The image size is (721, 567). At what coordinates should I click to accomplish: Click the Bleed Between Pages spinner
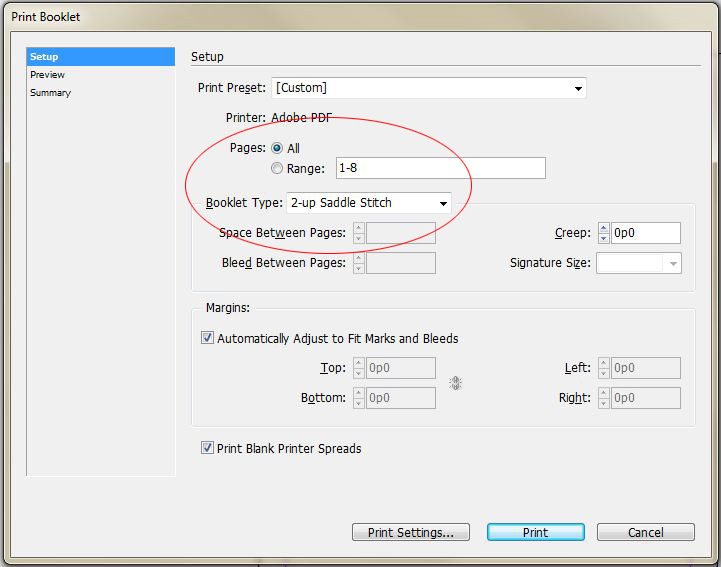(359, 263)
